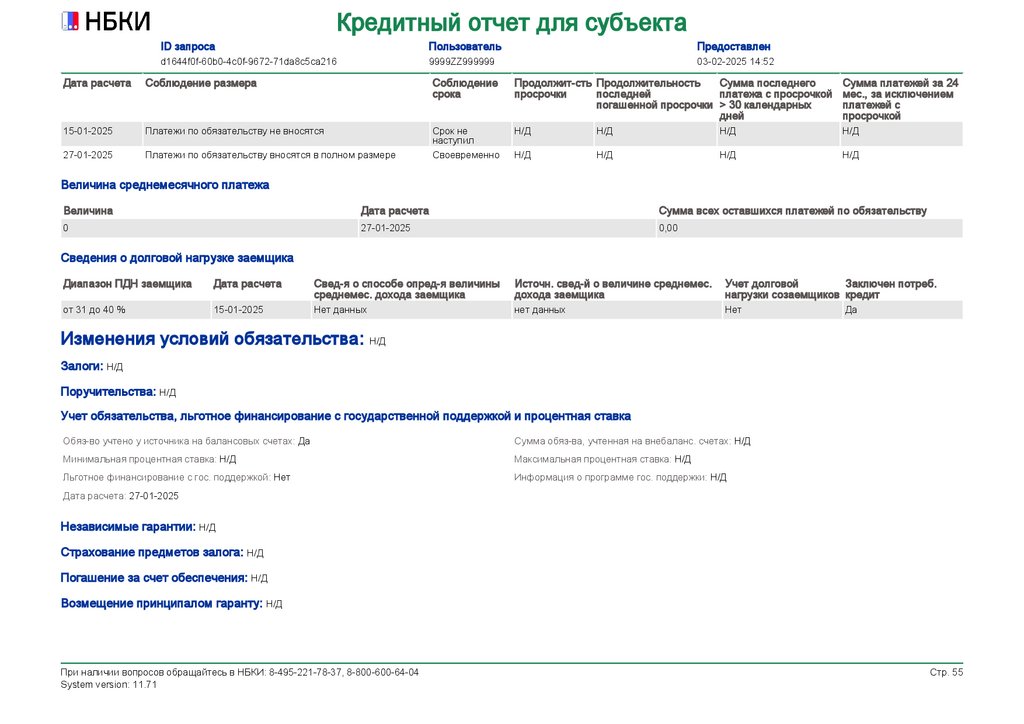Click the 'Поручительства' section label

point(108,392)
